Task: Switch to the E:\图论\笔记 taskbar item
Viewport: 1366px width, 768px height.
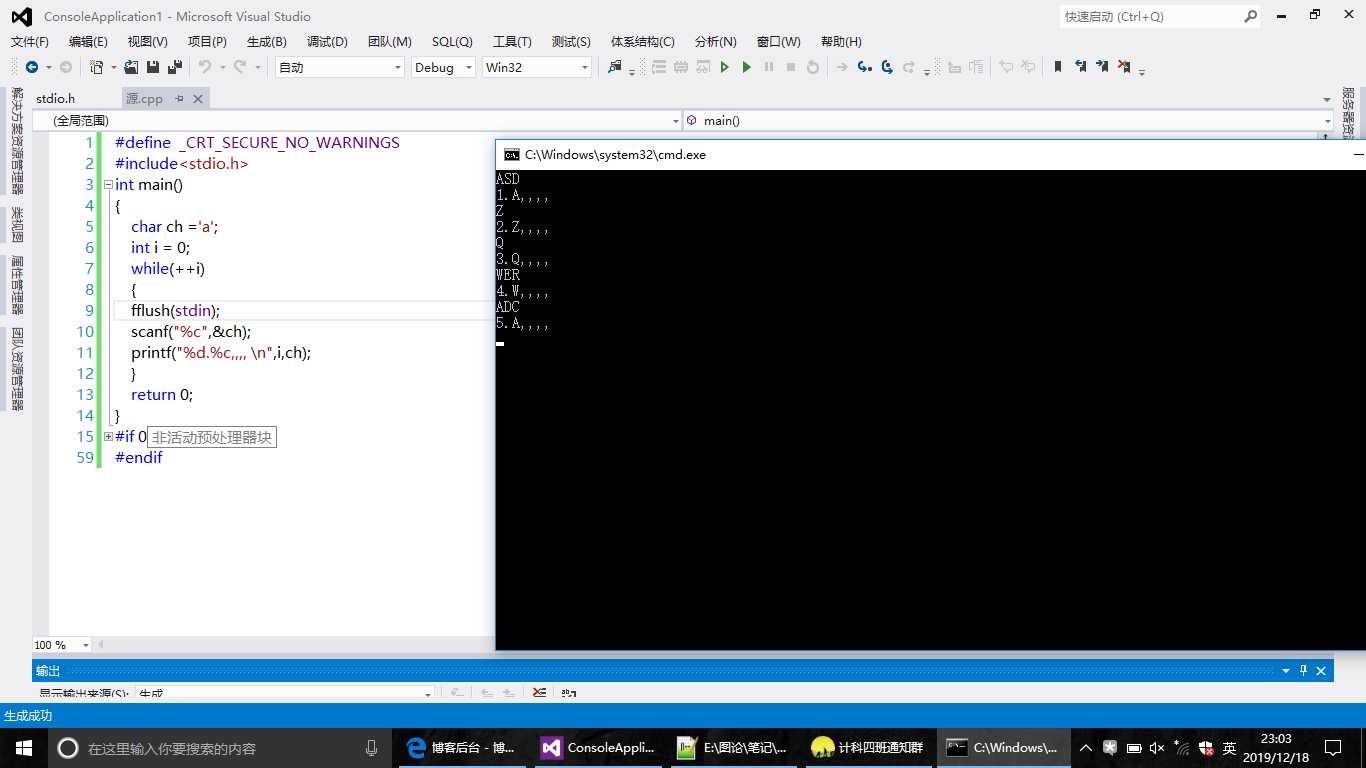Action: [x=732, y=747]
